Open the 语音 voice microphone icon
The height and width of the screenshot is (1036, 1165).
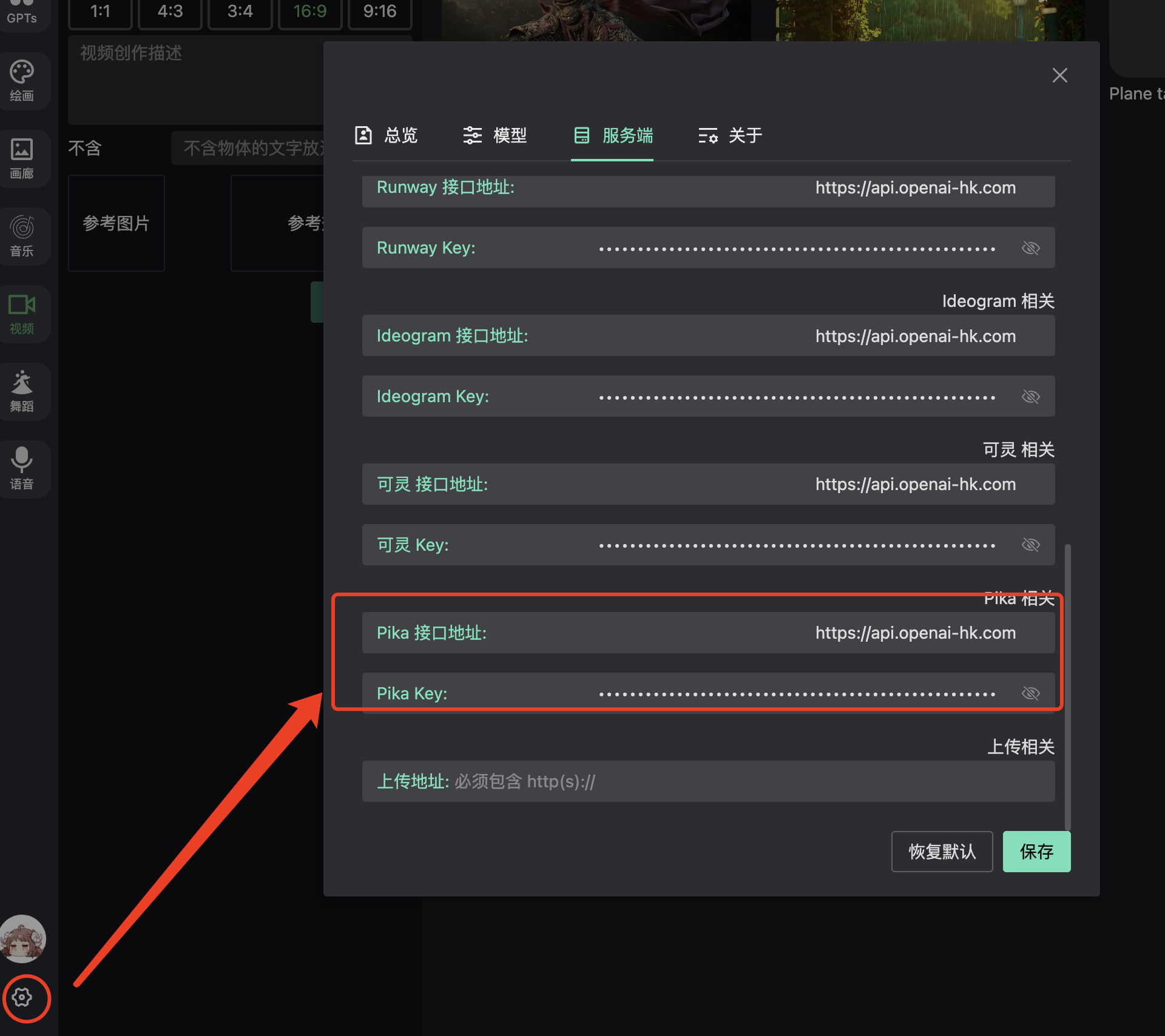[22, 469]
